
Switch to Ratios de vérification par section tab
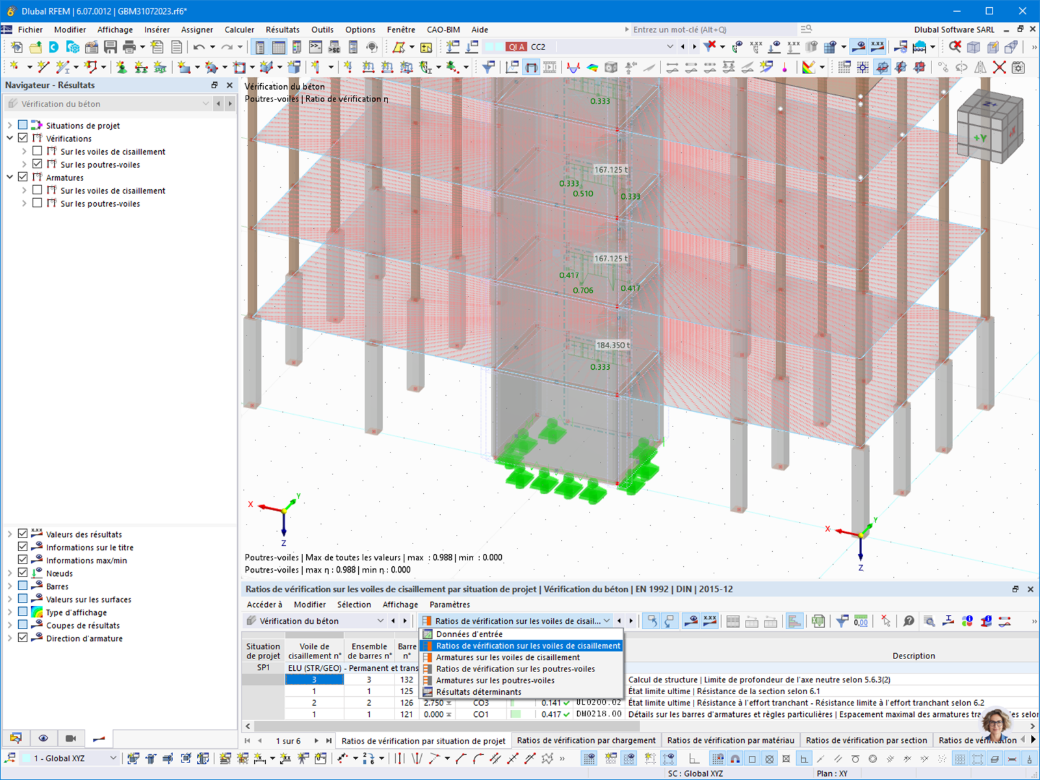[866, 740]
